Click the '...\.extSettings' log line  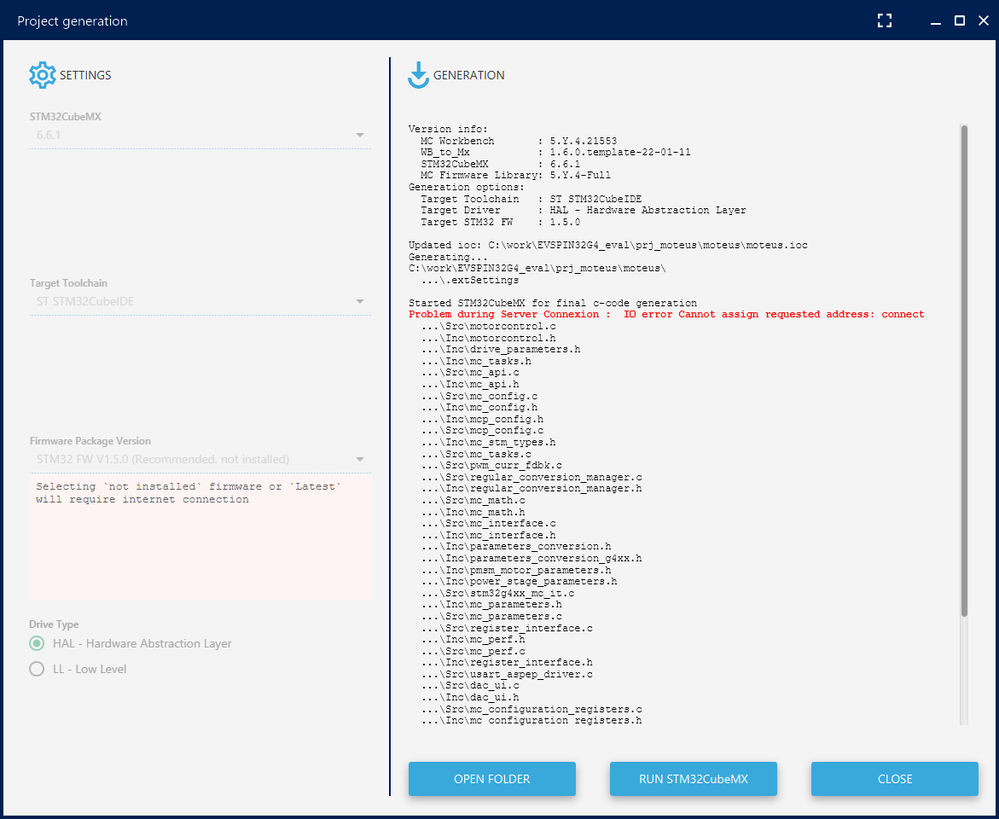[x=470, y=280]
